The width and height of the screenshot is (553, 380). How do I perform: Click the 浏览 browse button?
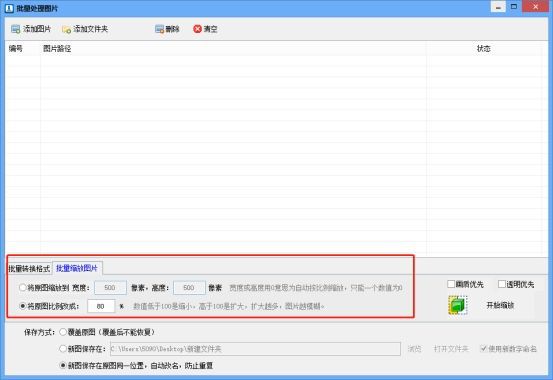click(414, 349)
